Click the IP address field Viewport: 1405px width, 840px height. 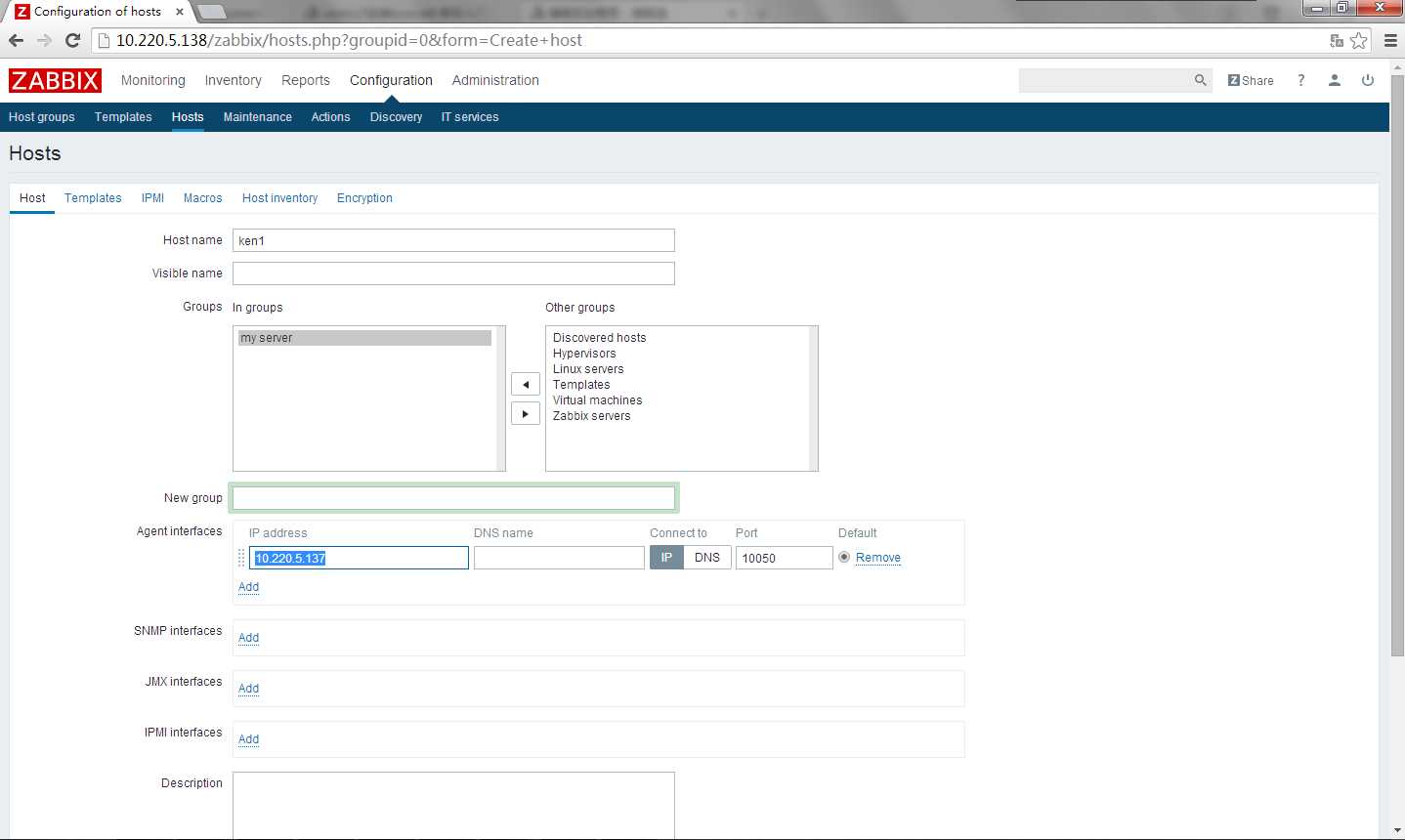pos(359,558)
